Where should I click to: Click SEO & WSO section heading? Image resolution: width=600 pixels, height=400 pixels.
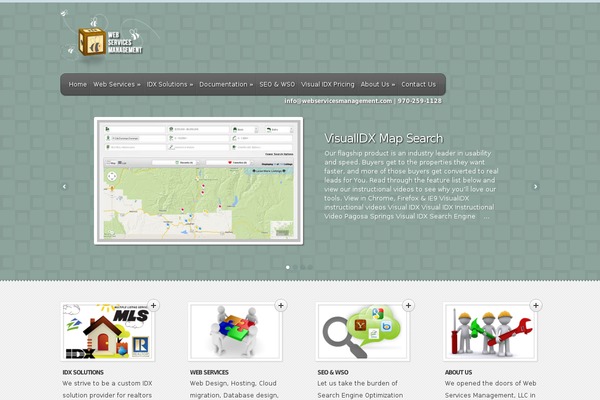(333, 372)
